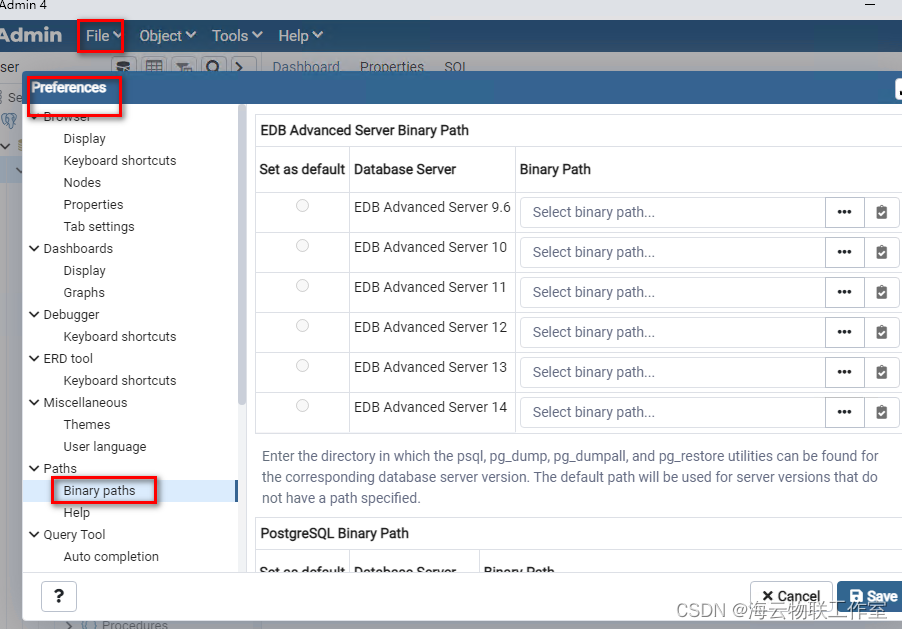
Task: Validate binary path for EDB Advanced Server 11
Action: tap(881, 292)
